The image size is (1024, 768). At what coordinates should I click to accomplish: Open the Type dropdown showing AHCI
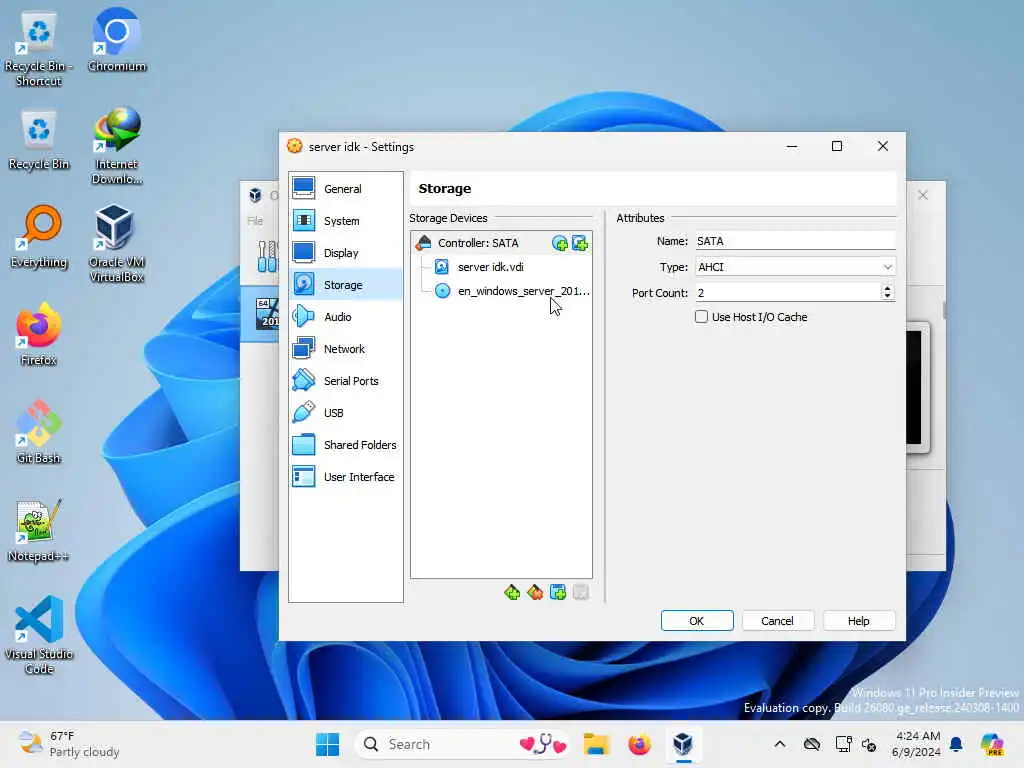795,267
